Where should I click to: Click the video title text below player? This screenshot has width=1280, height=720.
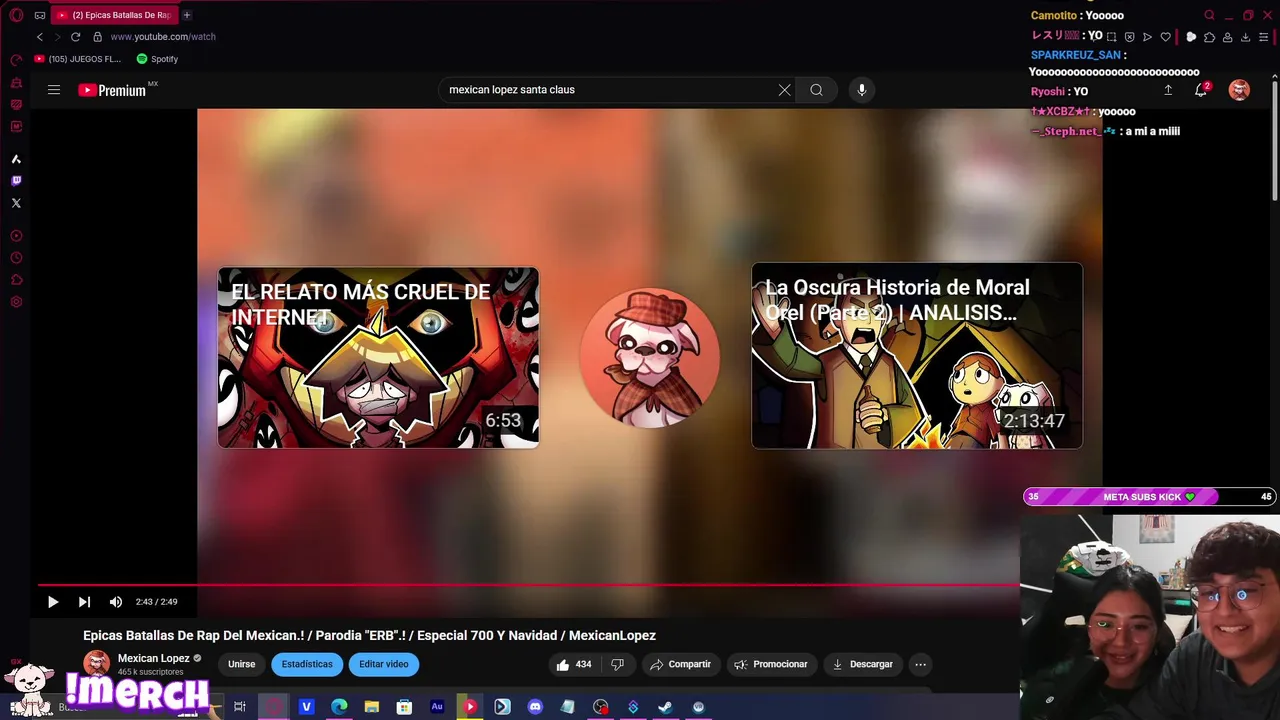tap(369, 636)
